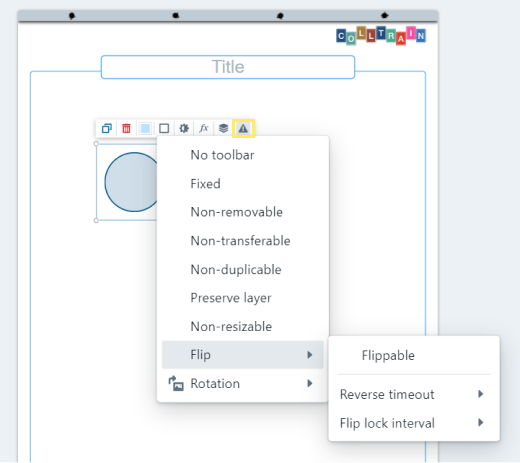Image resolution: width=520 pixels, height=463 pixels.
Task: Click the Colltrain logo
Action: [x=381, y=35]
